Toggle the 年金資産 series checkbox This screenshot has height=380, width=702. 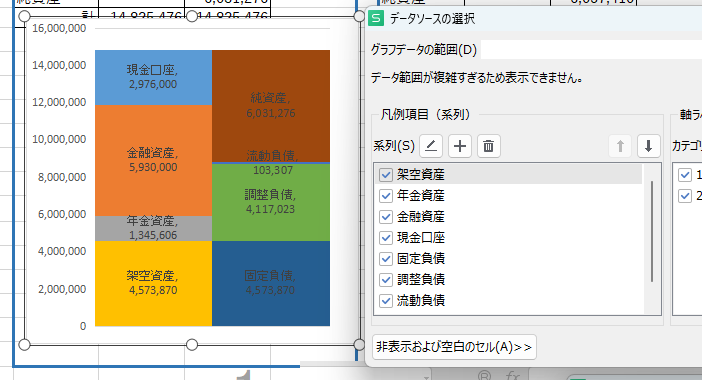[386, 196]
